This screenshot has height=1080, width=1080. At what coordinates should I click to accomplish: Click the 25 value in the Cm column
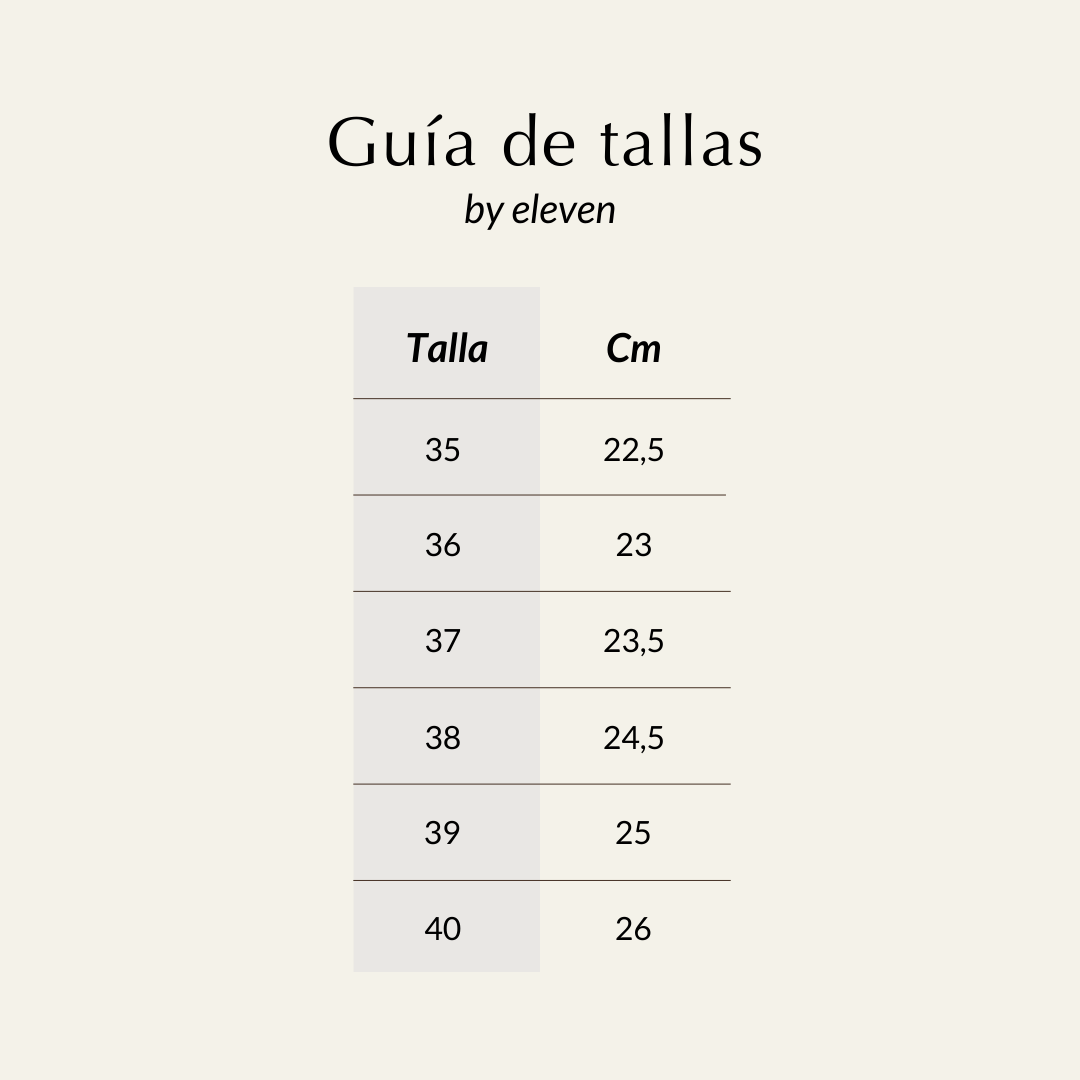click(634, 832)
